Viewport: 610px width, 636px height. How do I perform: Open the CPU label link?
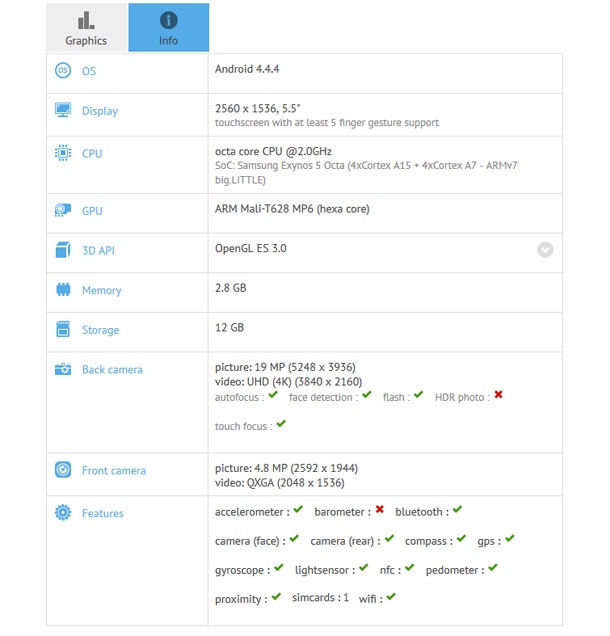tap(92, 154)
